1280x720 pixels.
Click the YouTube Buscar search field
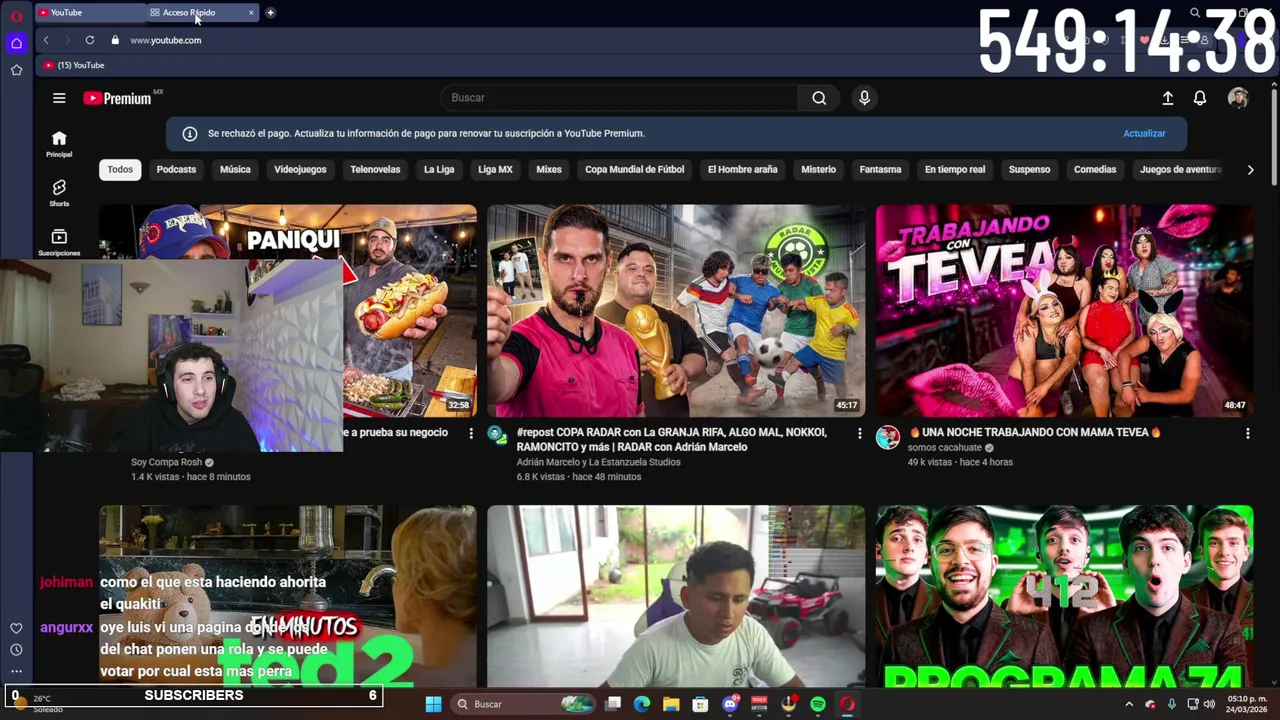(620, 98)
